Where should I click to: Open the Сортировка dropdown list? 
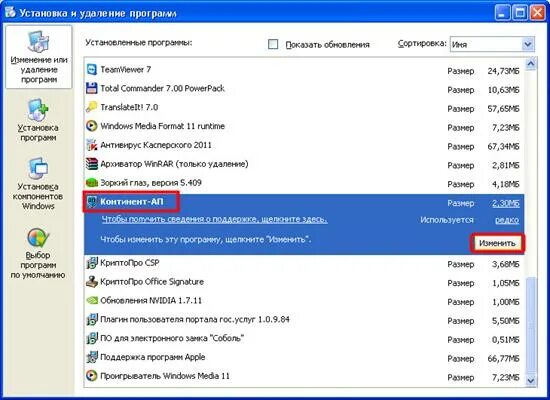(x=492, y=44)
